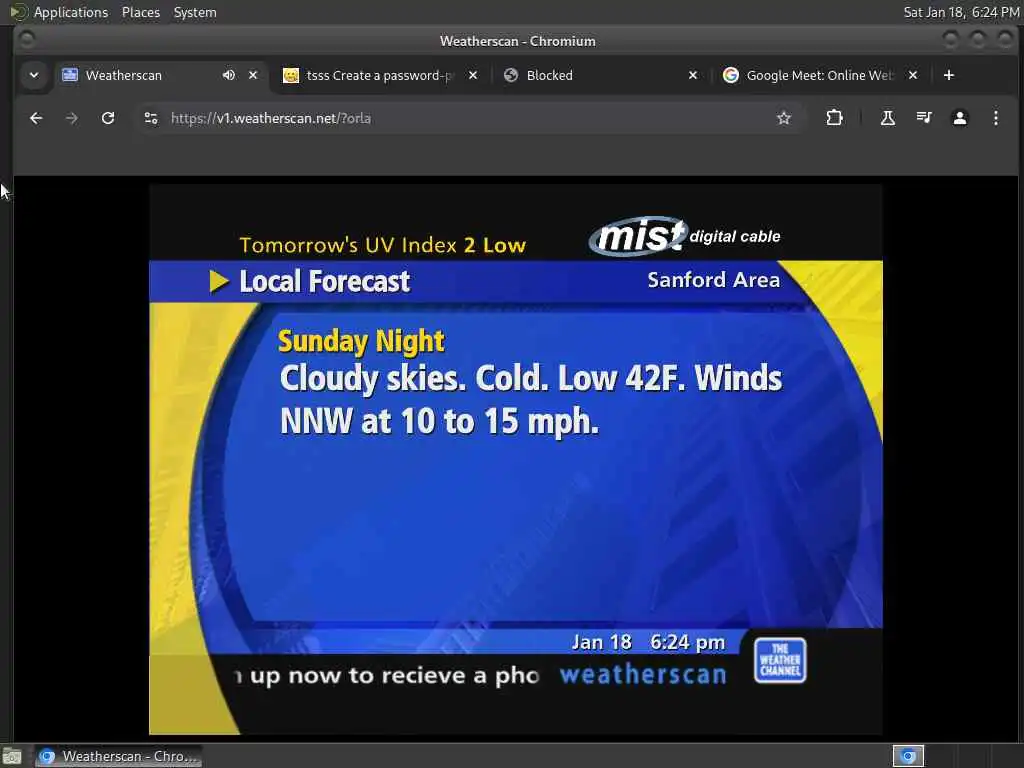Switch to tsss Create a password tab
This screenshot has width=1024, height=768.
point(381,75)
